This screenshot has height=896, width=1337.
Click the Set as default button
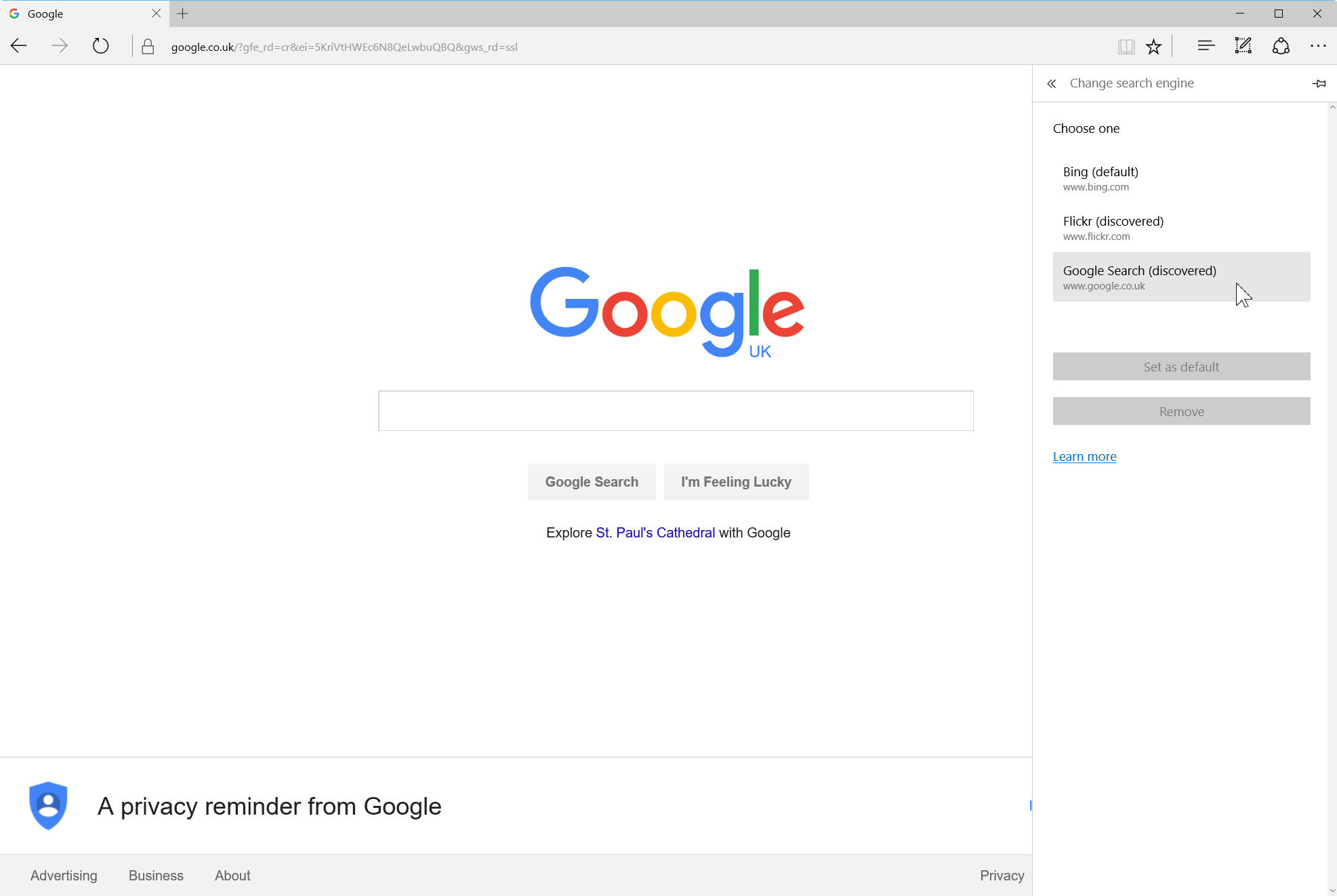tap(1182, 366)
